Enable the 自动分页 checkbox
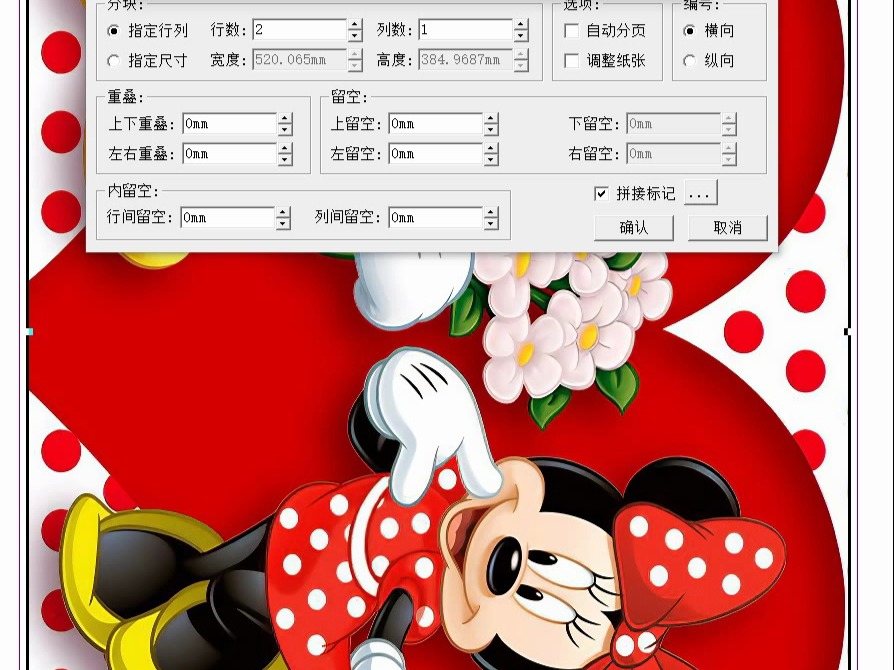 (x=571, y=31)
